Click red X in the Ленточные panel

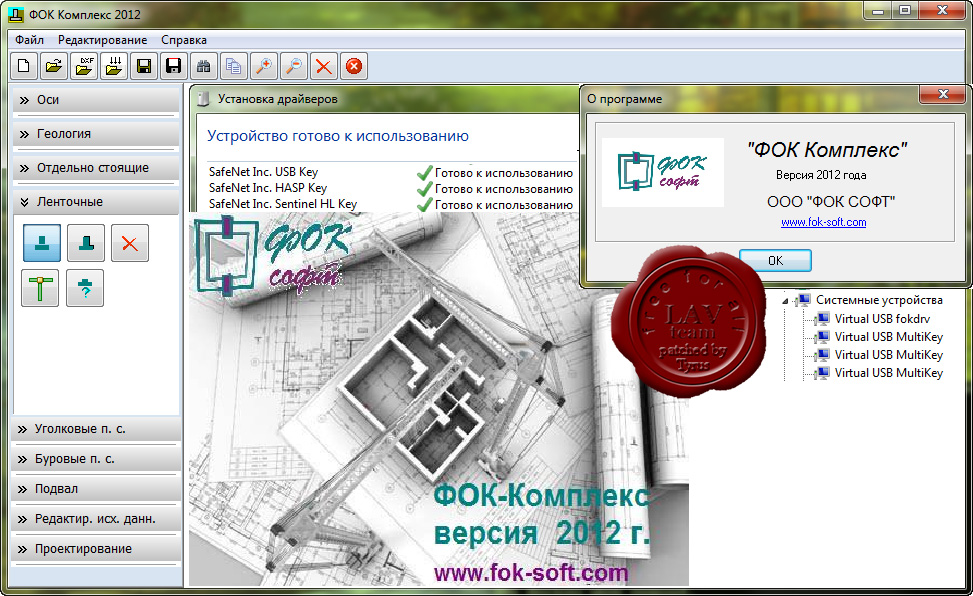[130, 243]
